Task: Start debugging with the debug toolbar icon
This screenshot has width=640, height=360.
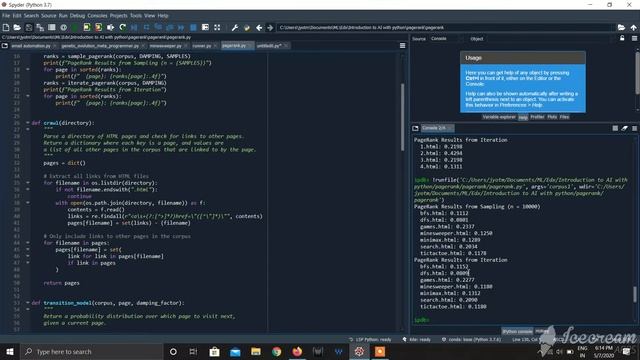Action: pos(134,27)
